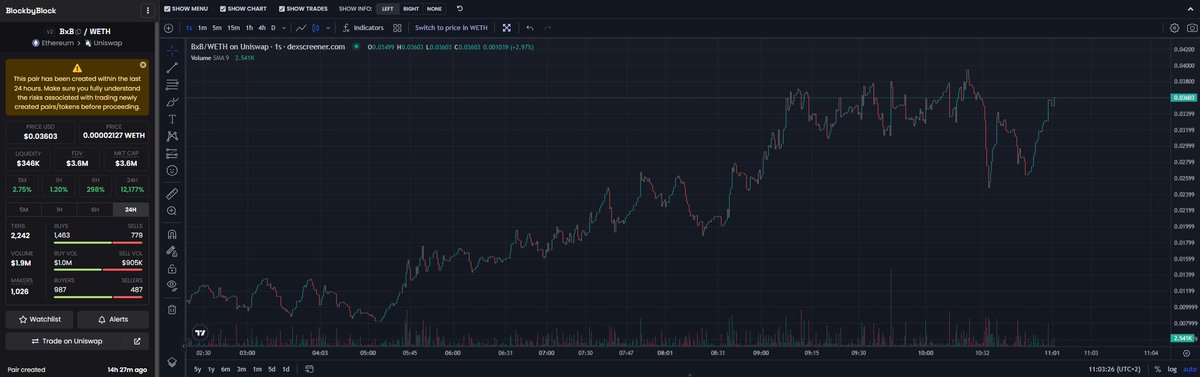
Task: Select the forecasting and measurement tool
Action: tap(172, 153)
